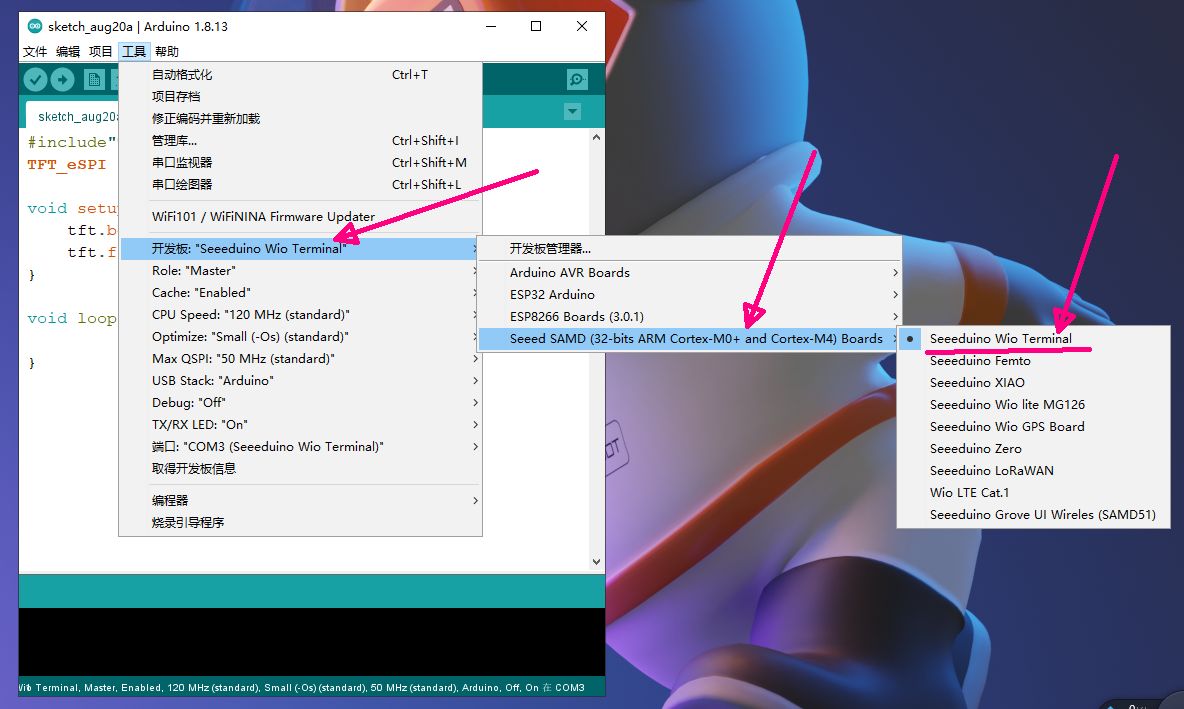This screenshot has width=1184, height=709.
Task: Select Seeeduino LoRaWAN board
Action: pos(1033,470)
